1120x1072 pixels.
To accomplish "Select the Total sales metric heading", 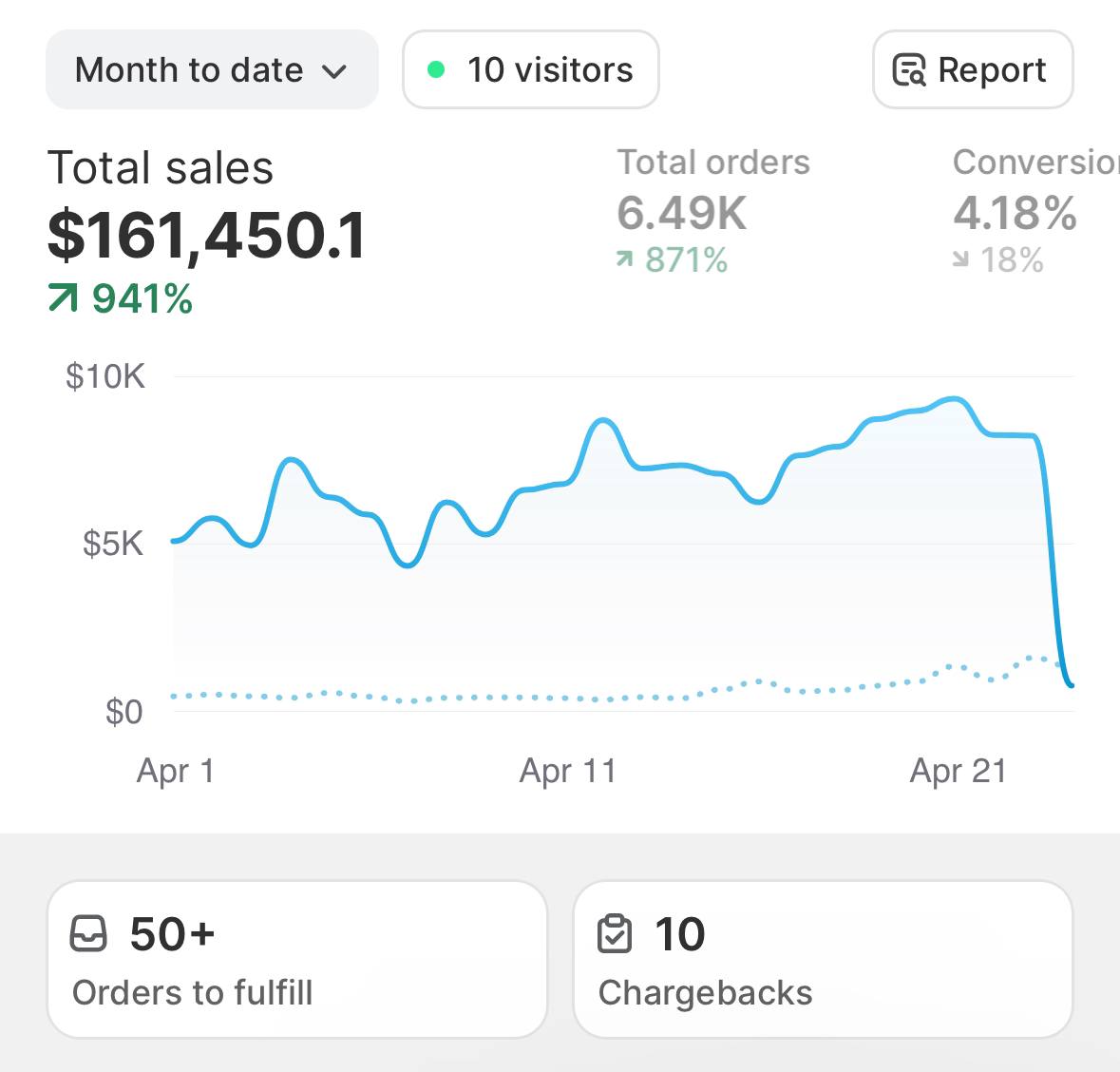I will click(x=161, y=168).
